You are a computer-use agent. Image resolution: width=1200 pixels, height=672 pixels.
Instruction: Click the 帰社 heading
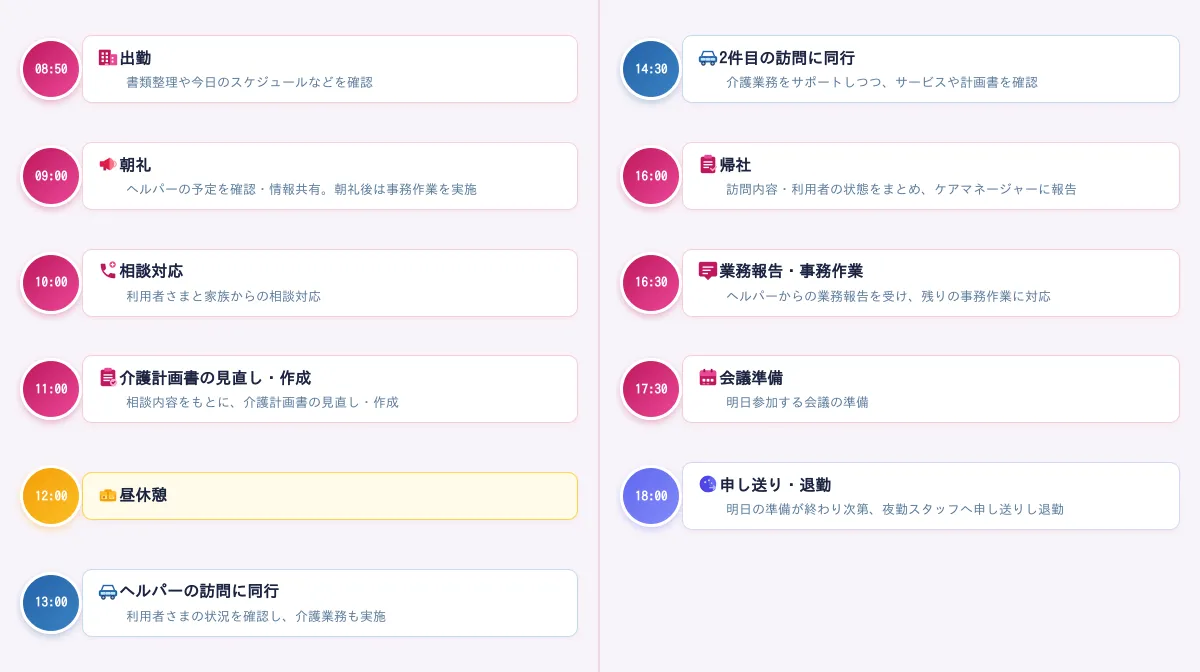click(736, 165)
